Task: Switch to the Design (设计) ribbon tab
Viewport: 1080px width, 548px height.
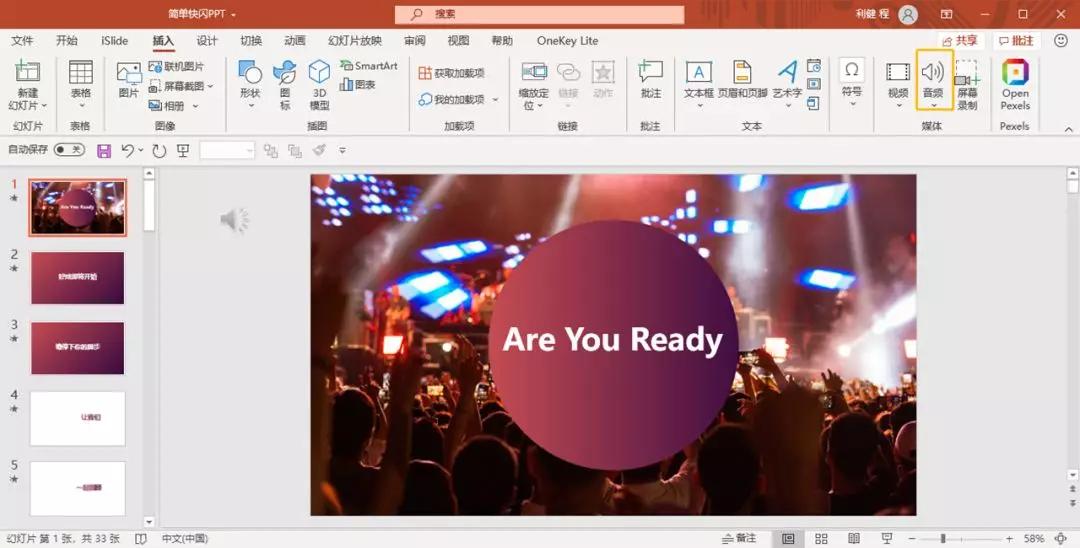Action: point(207,41)
